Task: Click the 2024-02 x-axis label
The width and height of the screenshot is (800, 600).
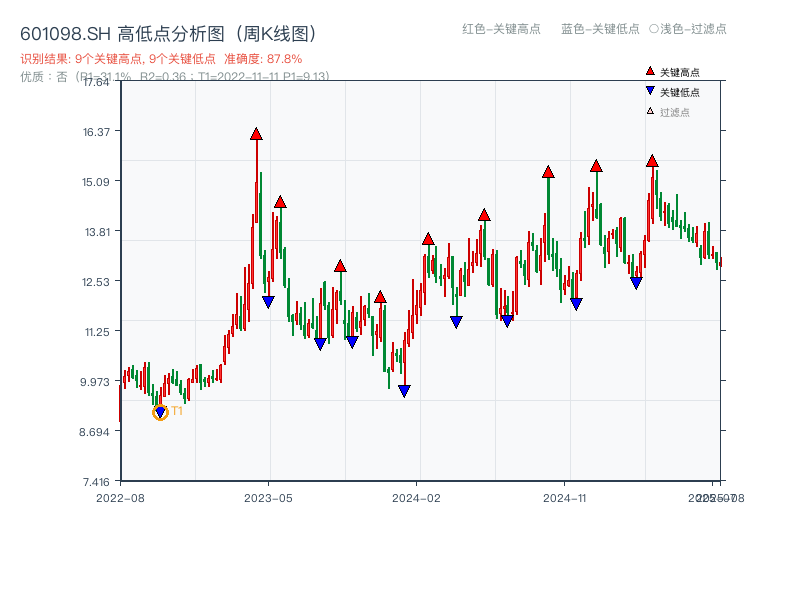Action: [416, 498]
